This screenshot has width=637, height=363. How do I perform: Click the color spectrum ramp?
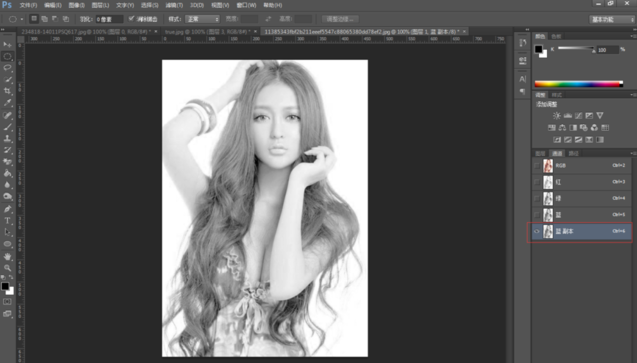578,84
